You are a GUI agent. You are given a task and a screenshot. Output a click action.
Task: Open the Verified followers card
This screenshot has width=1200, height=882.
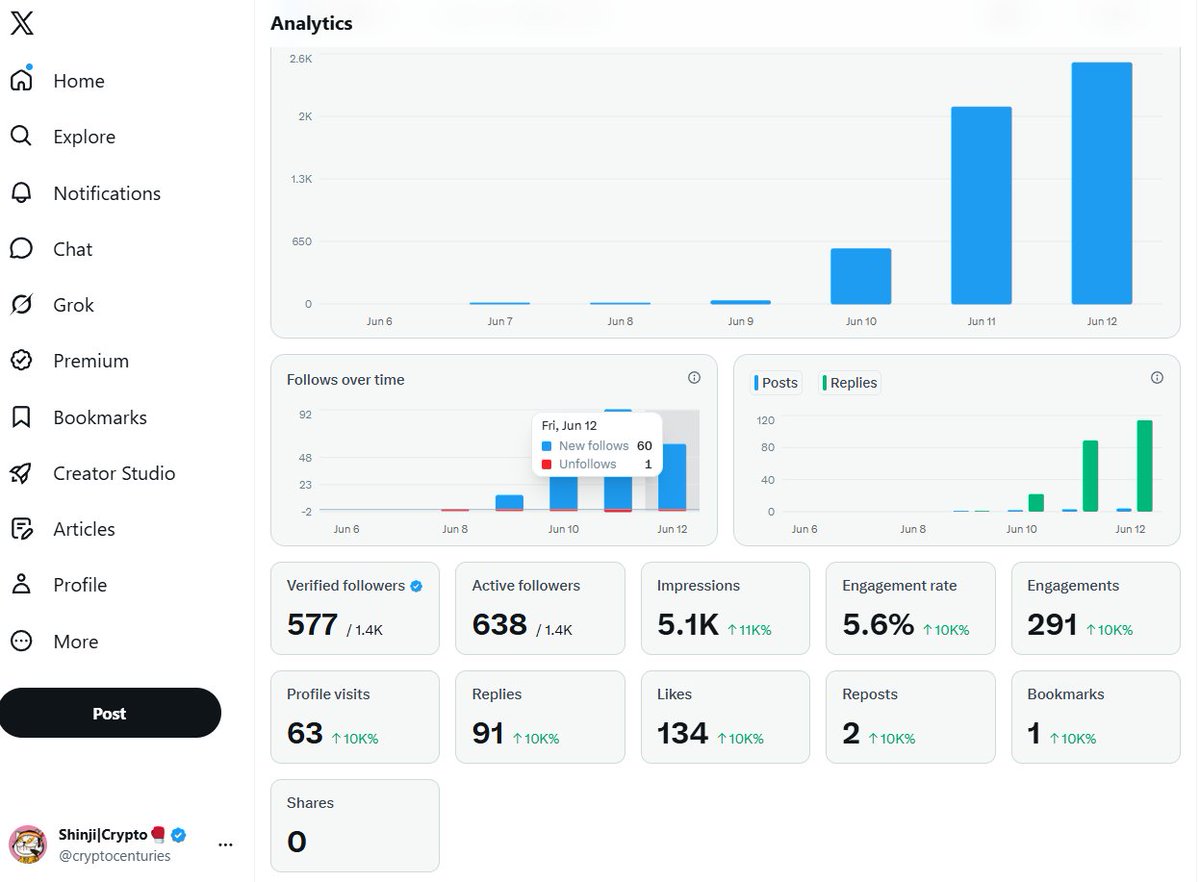click(x=355, y=608)
